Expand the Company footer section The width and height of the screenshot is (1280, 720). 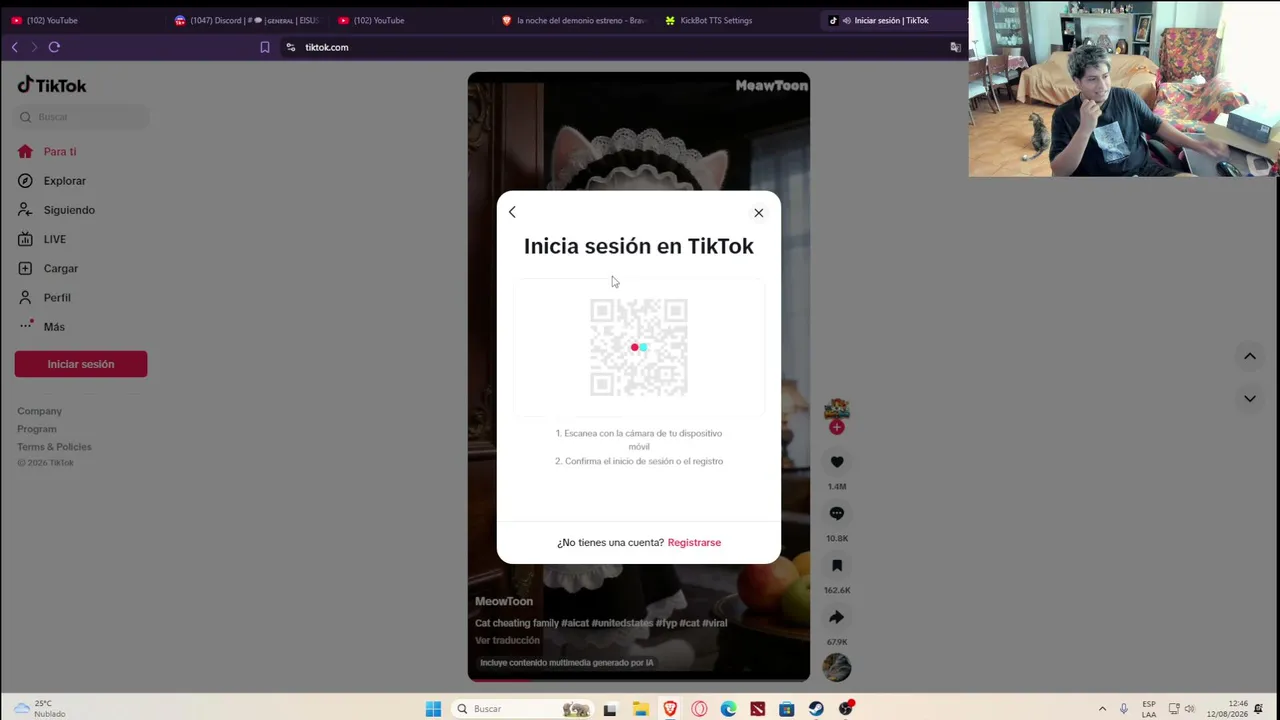point(39,411)
